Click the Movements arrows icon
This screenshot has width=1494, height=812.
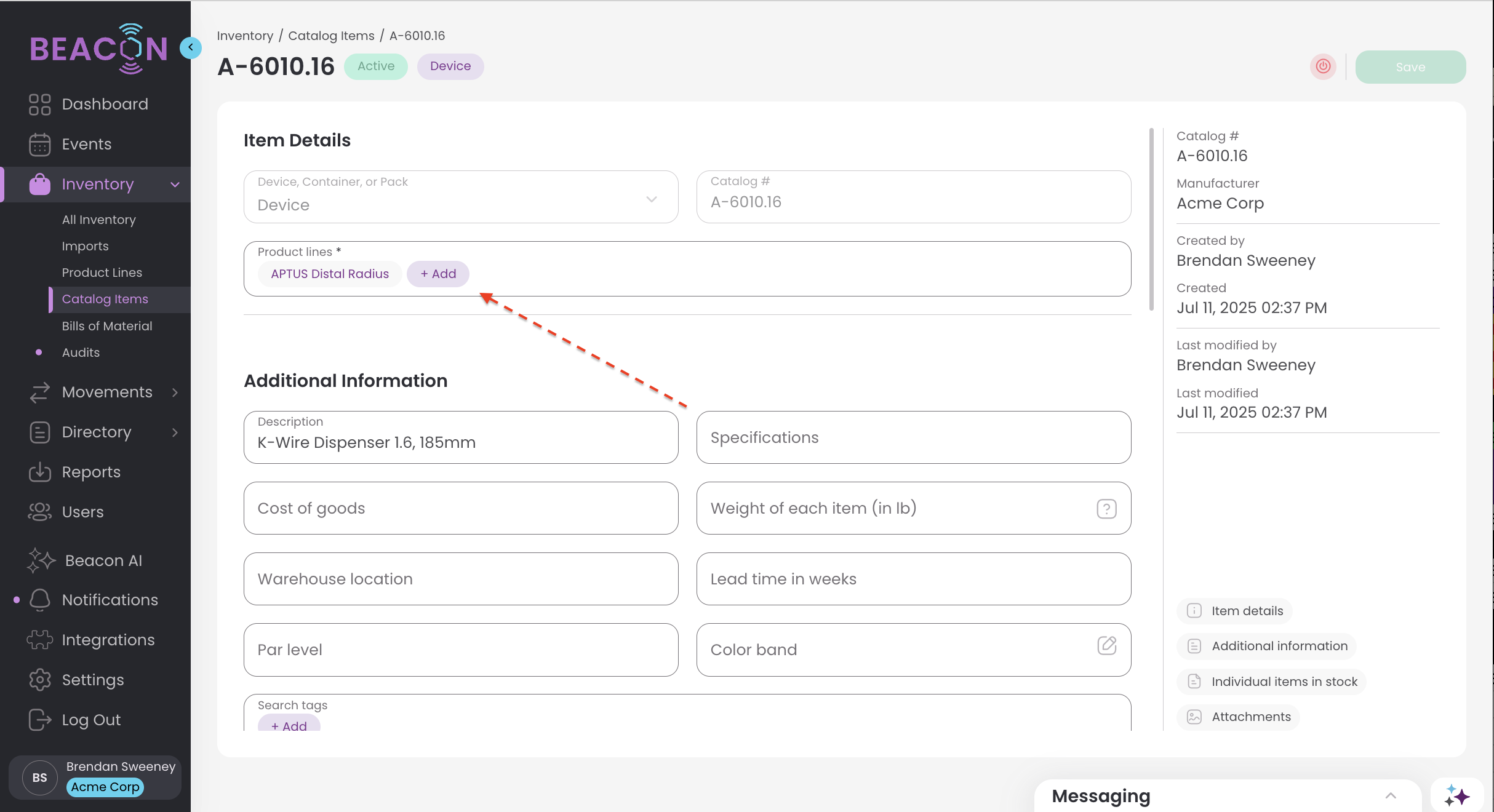pos(39,392)
